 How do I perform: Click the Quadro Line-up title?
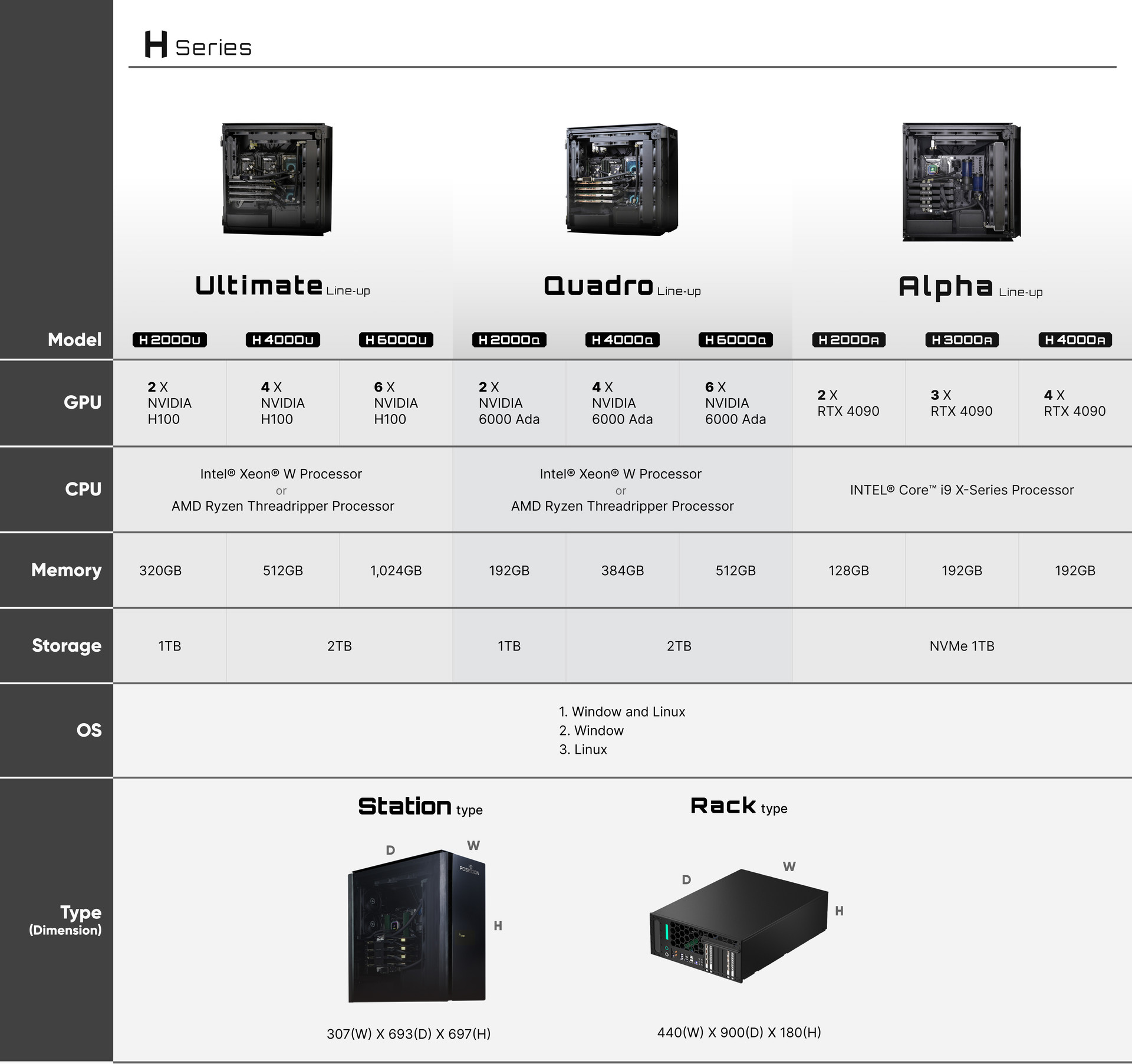[622, 286]
